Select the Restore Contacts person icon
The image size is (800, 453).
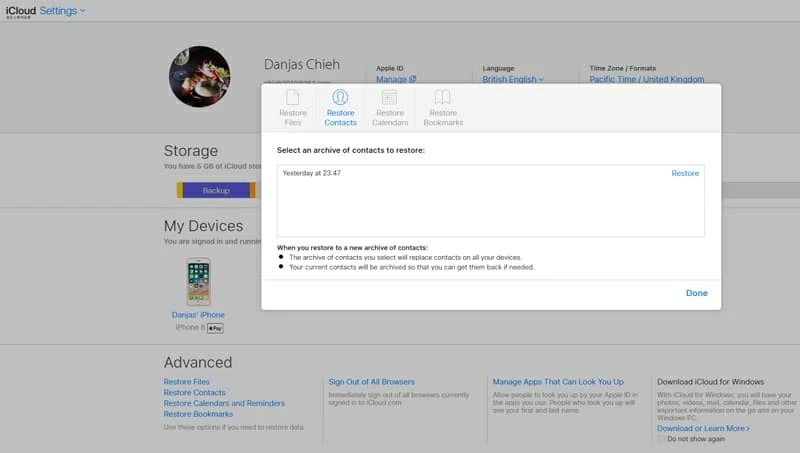[x=340, y=98]
